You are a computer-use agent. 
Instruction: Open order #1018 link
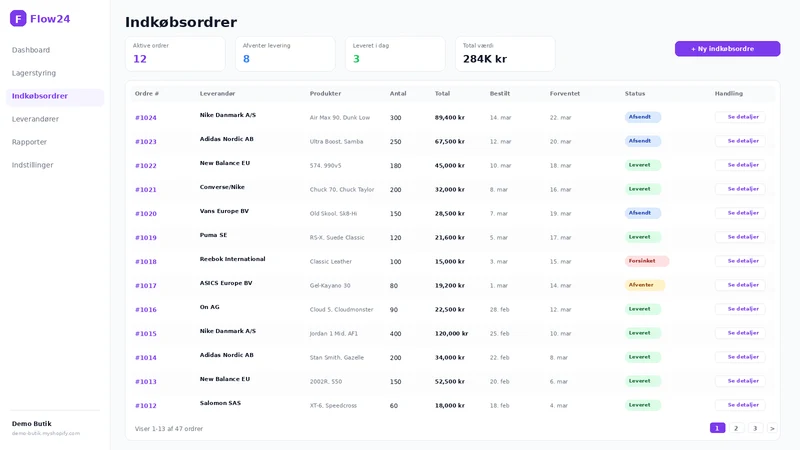tap(145, 262)
